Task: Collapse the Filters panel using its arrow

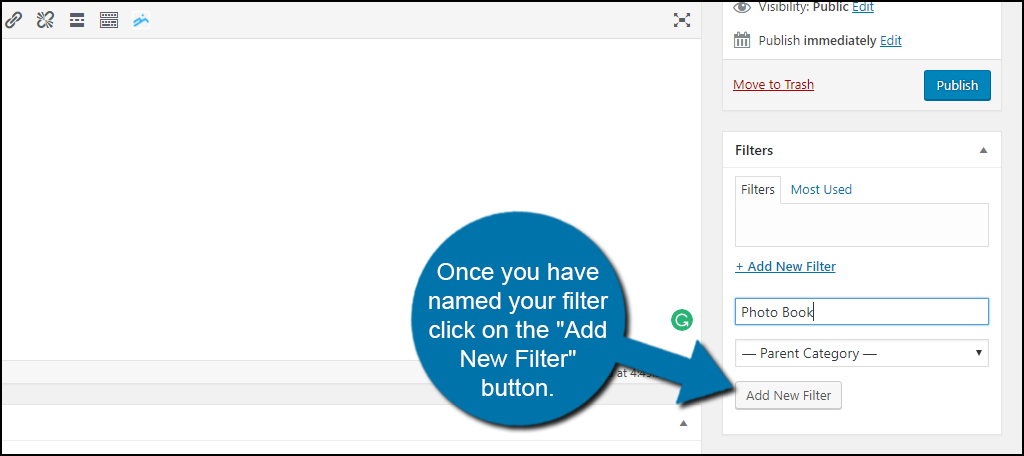Action: tap(983, 150)
